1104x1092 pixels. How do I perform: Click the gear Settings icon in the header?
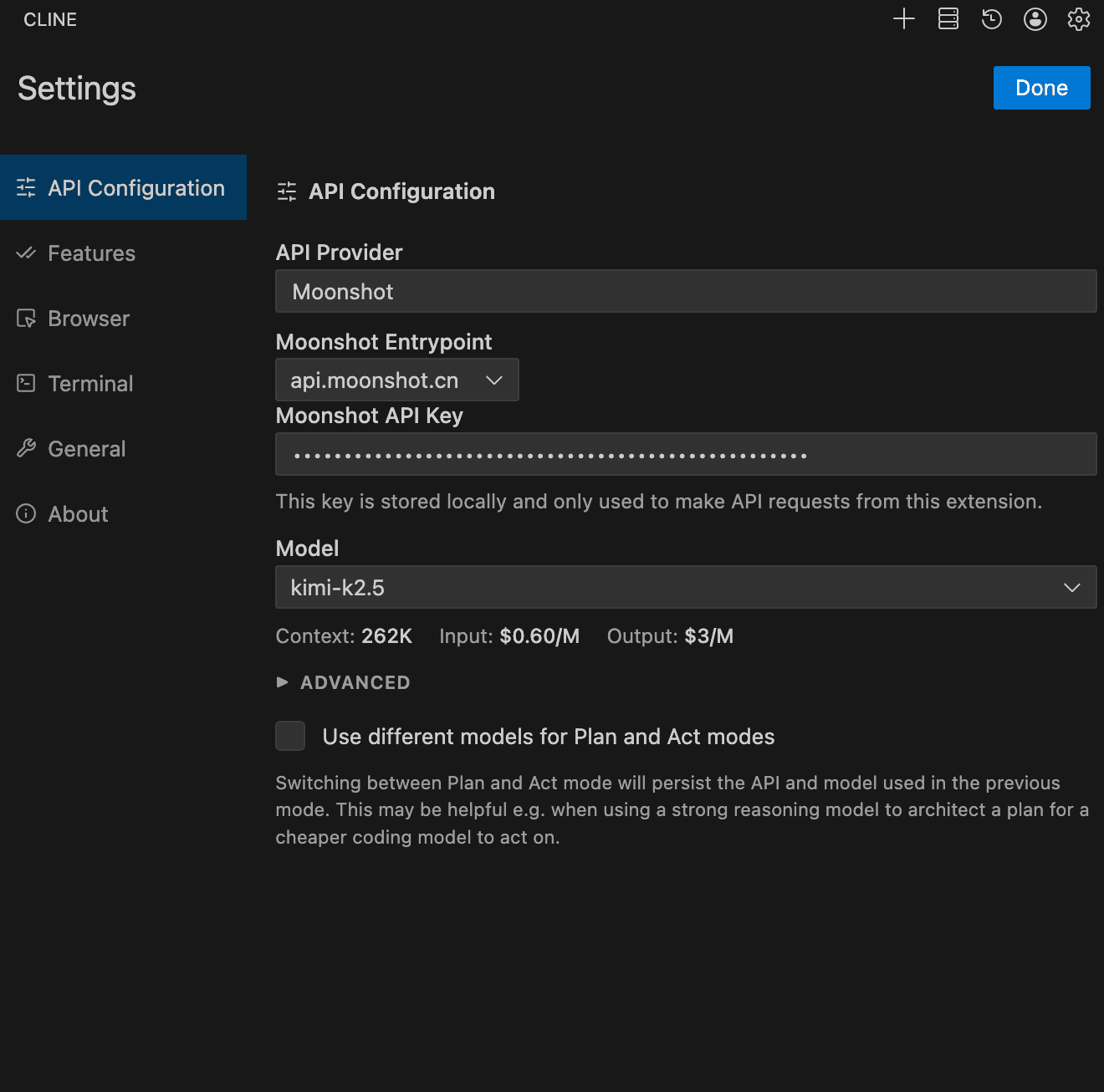point(1079,19)
